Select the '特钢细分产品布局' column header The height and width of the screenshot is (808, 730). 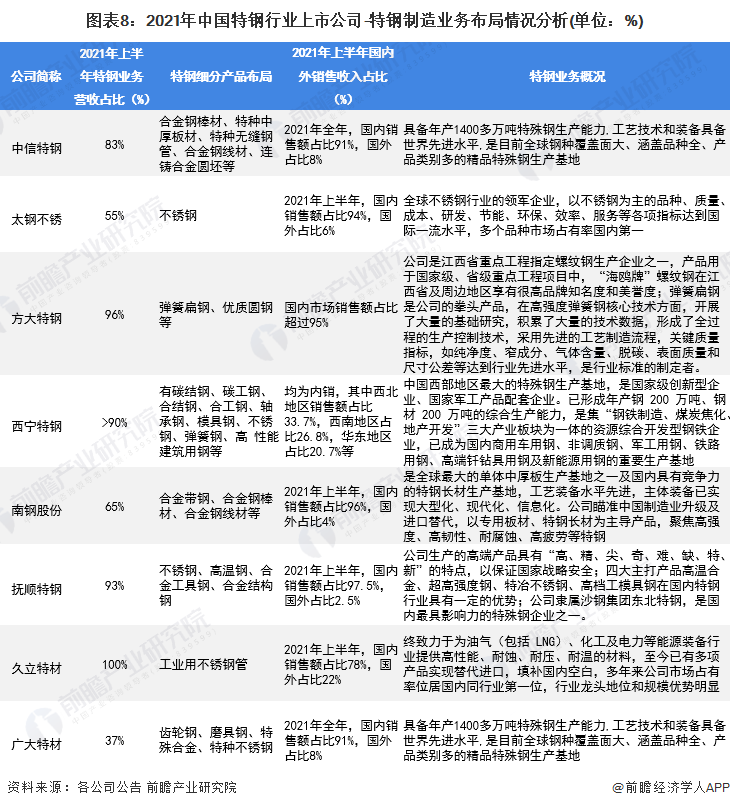[x=221, y=76]
